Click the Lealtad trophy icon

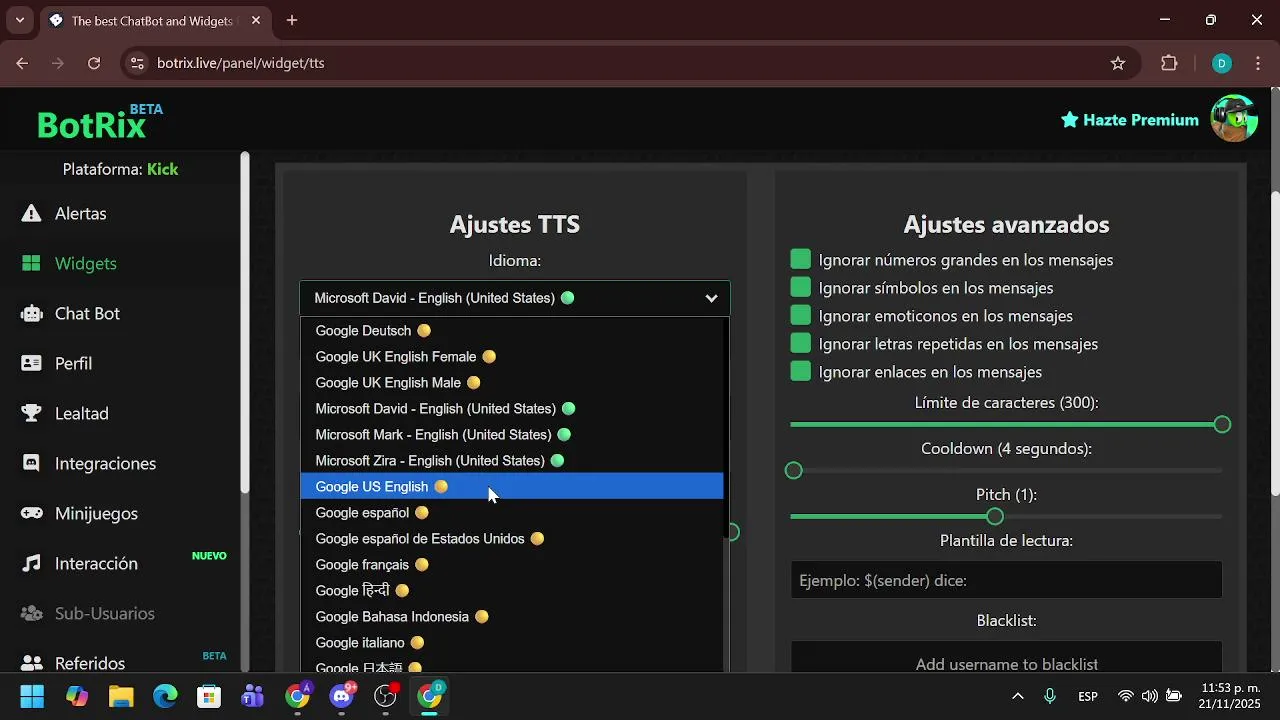32,413
